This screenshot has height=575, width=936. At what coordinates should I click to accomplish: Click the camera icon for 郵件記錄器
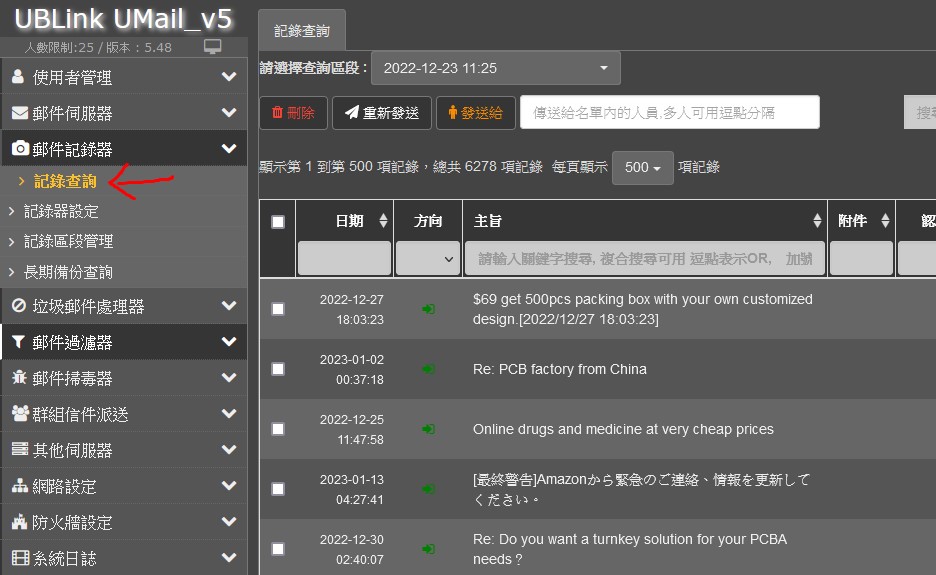(x=20, y=149)
